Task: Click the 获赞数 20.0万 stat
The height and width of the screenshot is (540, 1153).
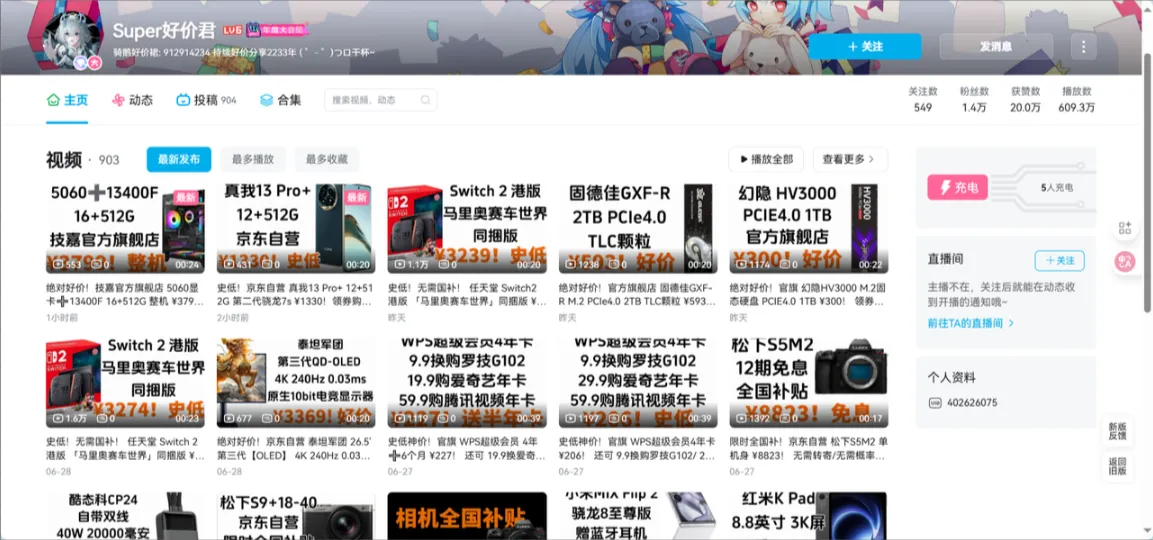Action: [1025, 99]
